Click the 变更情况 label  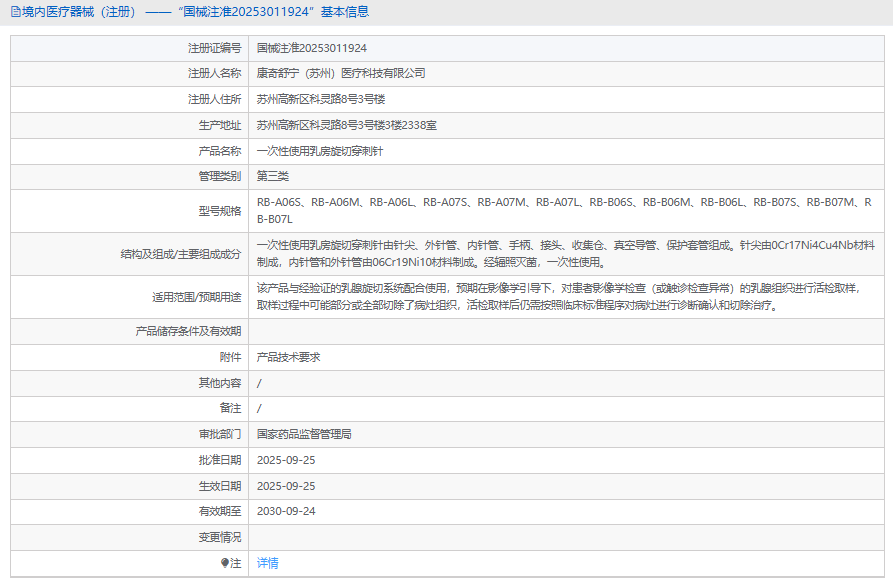(220, 538)
